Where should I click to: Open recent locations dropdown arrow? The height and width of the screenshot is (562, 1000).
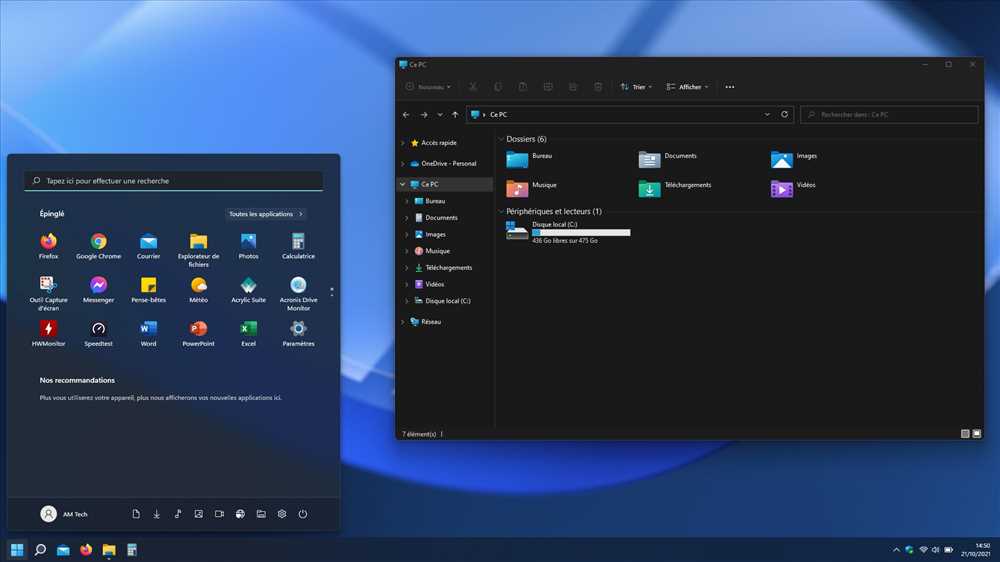439,115
